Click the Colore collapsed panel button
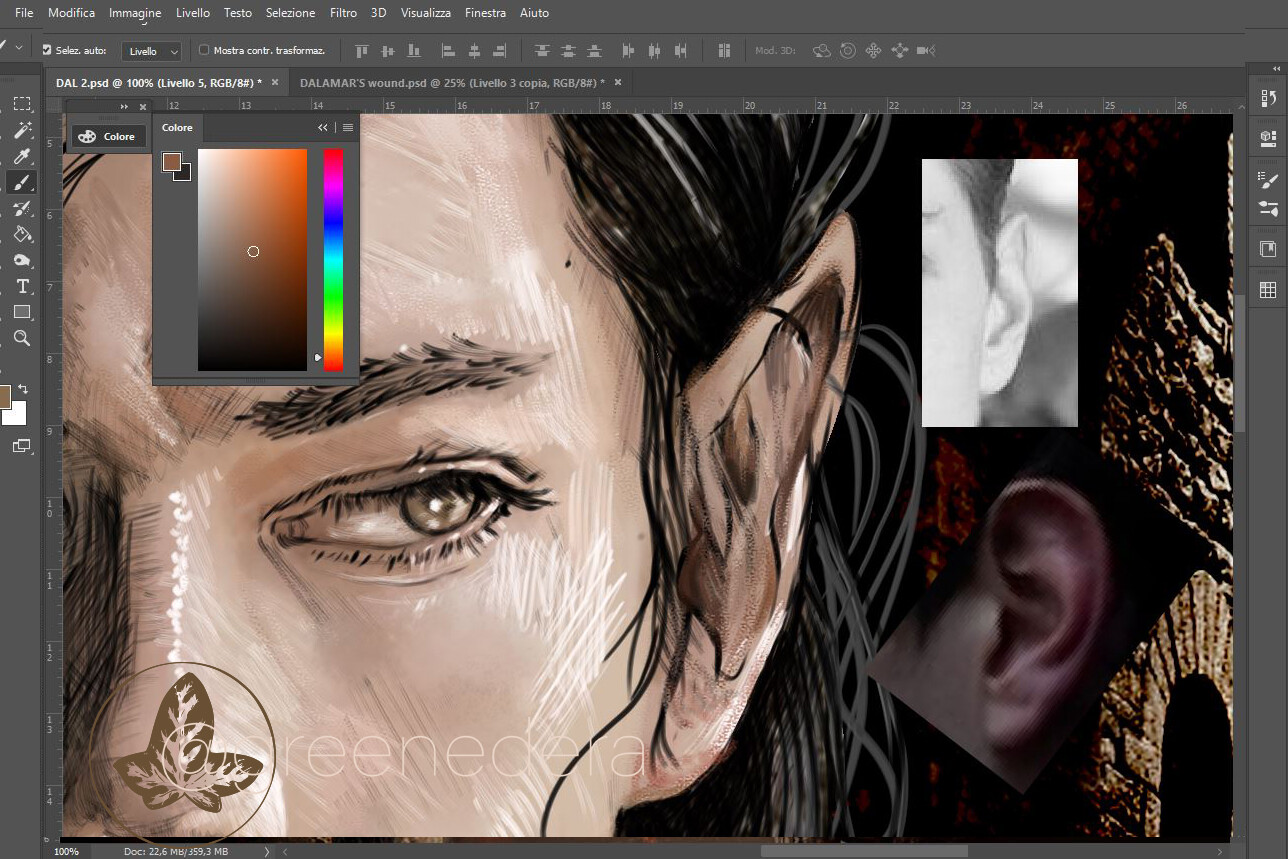 click(x=107, y=137)
